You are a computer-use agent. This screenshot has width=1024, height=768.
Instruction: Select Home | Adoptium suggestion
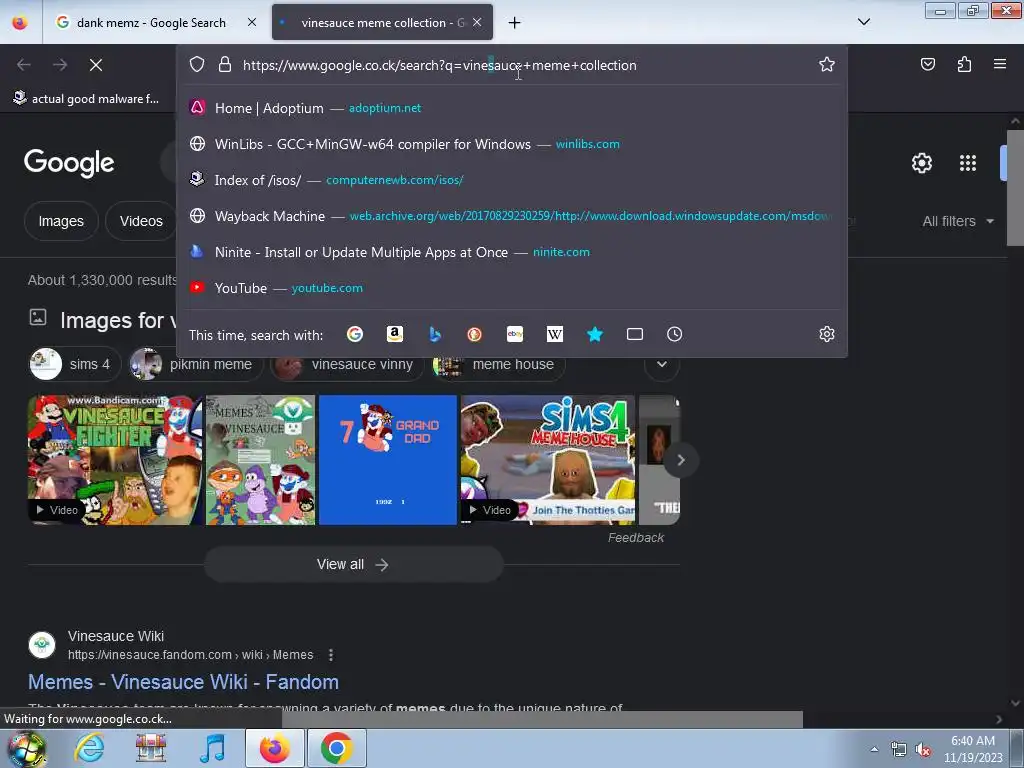click(511, 108)
